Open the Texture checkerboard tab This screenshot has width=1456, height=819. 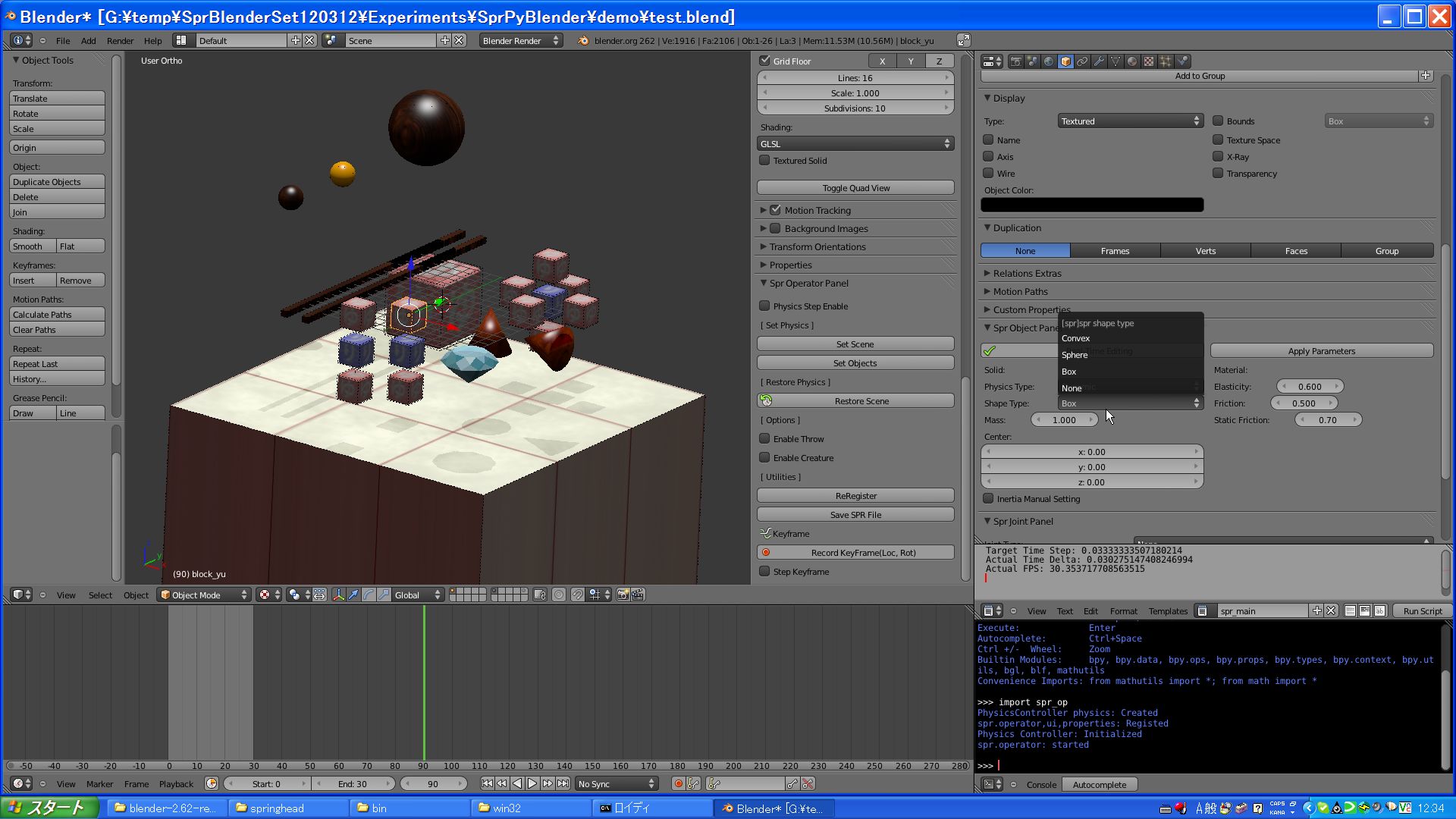coord(1149,61)
